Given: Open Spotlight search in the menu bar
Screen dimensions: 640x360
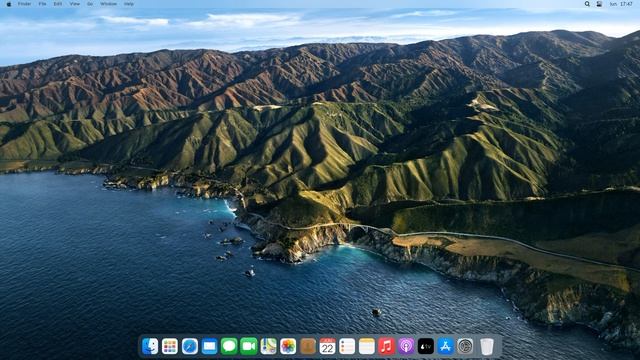Looking at the screenshot, I should pos(587,4).
